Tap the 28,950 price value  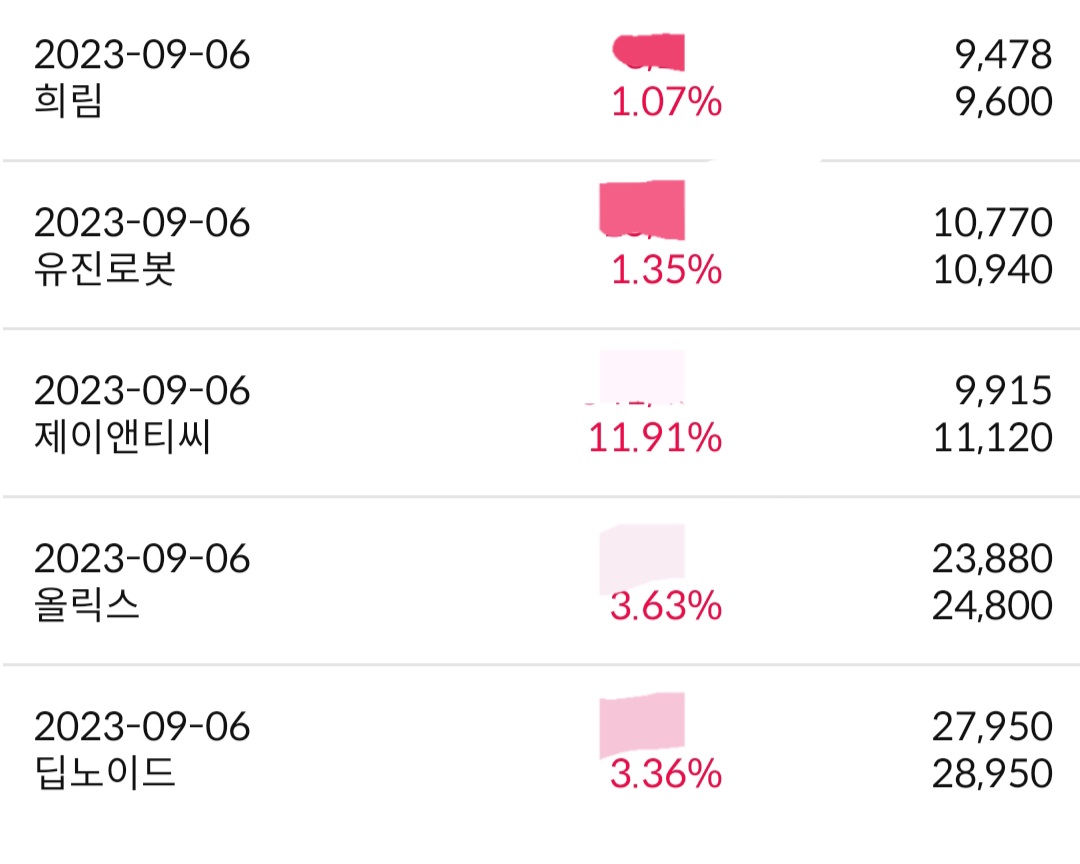click(993, 774)
